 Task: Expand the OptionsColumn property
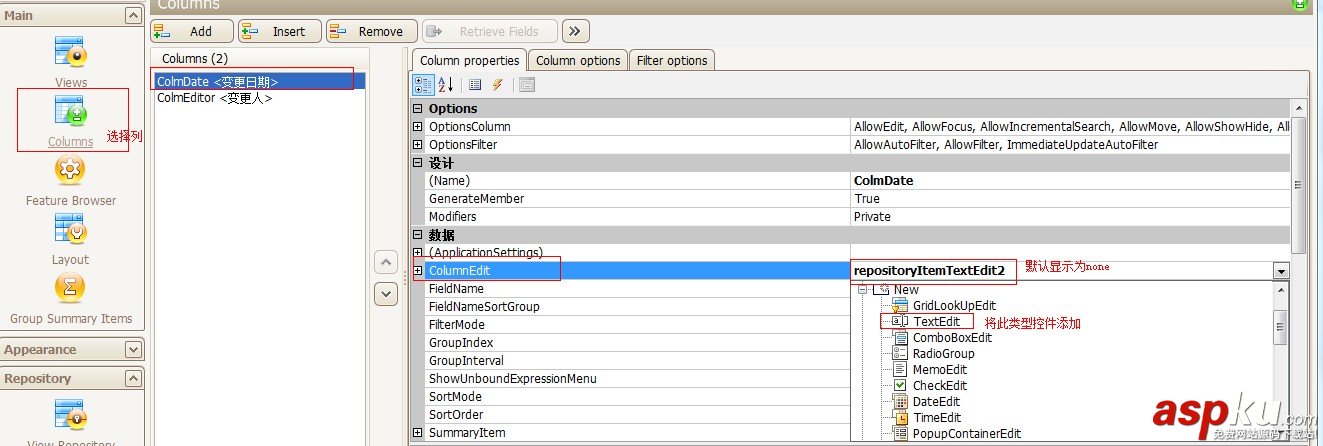click(x=418, y=127)
